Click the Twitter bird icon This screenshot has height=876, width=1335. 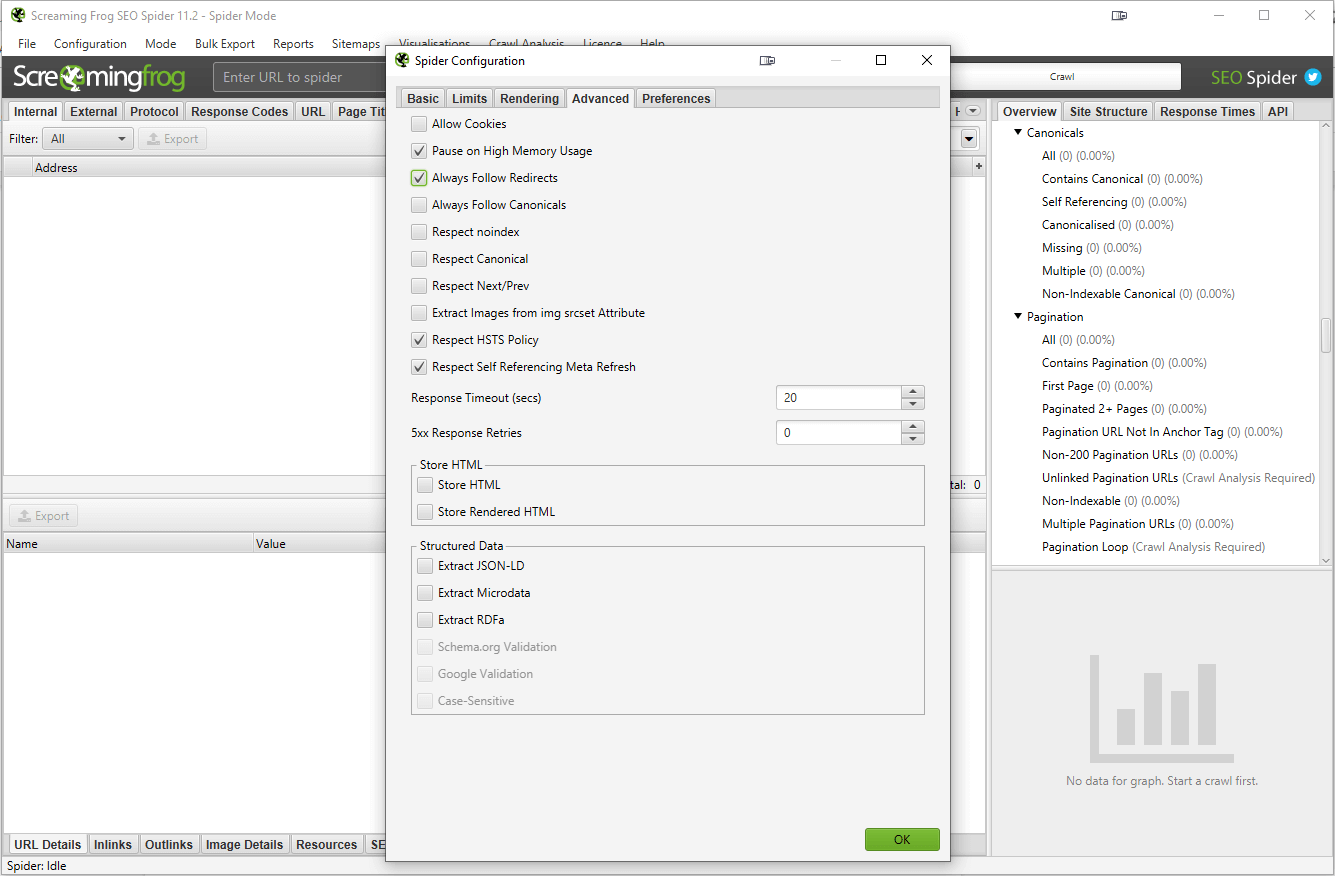(x=1313, y=77)
